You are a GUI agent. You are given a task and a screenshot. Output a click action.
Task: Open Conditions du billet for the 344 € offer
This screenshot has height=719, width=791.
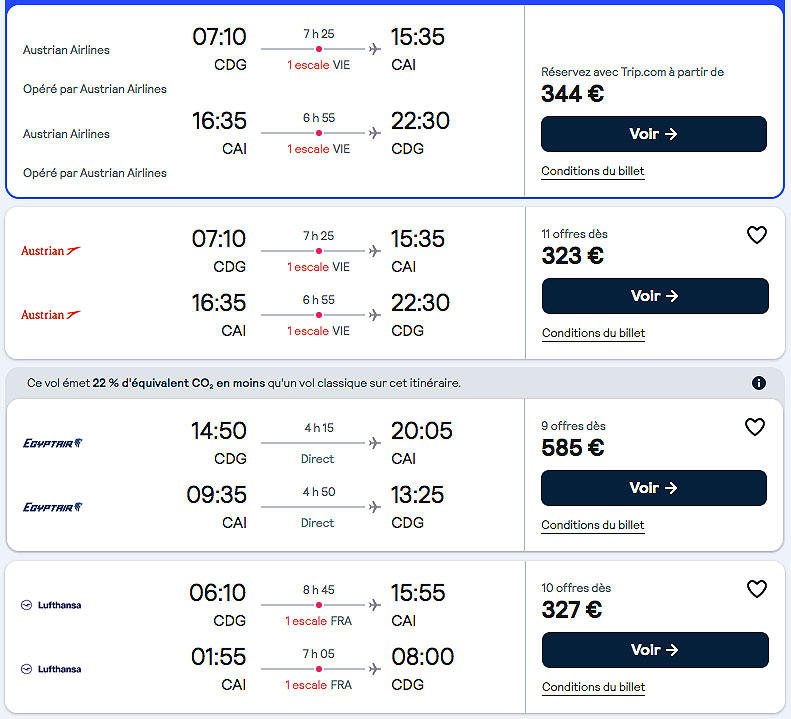(593, 171)
